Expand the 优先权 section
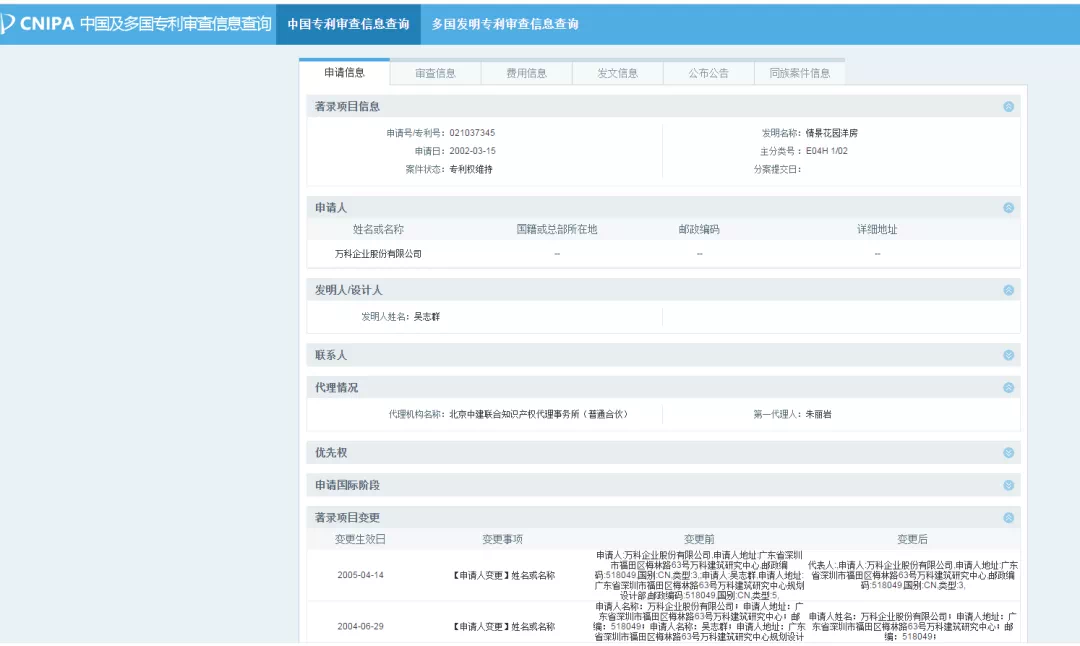The image size is (1080, 646). (1008, 453)
